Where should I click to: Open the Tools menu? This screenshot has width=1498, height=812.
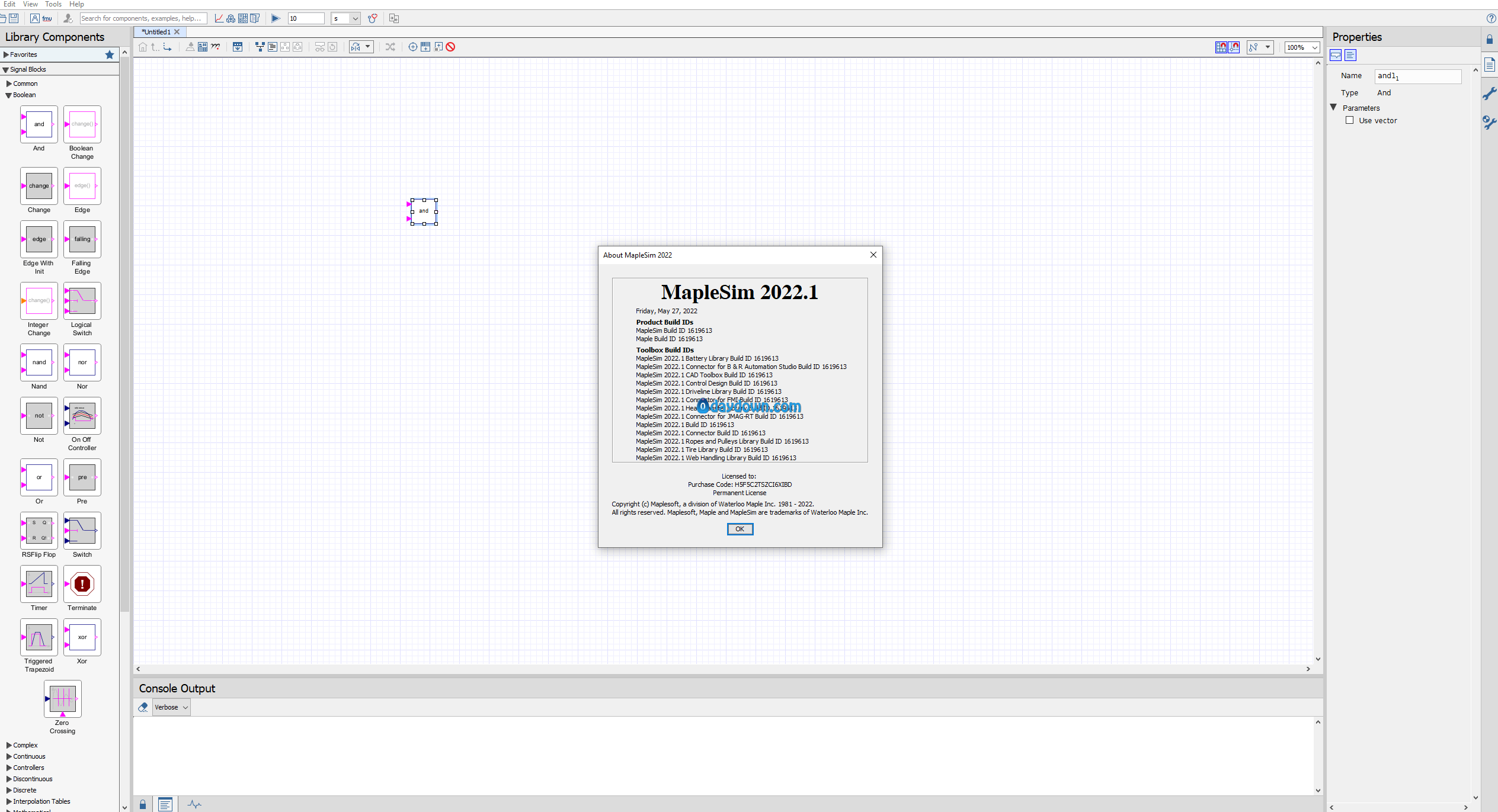pyautogui.click(x=53, y=4)
